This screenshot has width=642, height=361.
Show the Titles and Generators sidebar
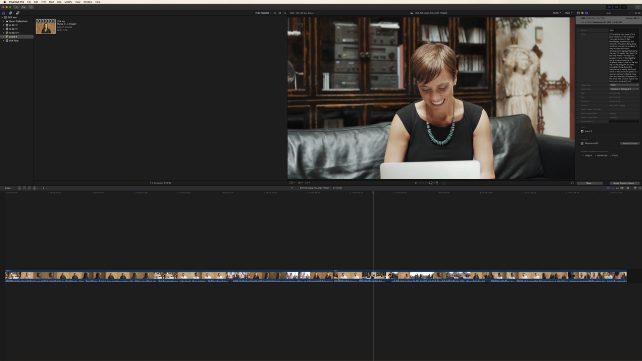coord(17,13)
